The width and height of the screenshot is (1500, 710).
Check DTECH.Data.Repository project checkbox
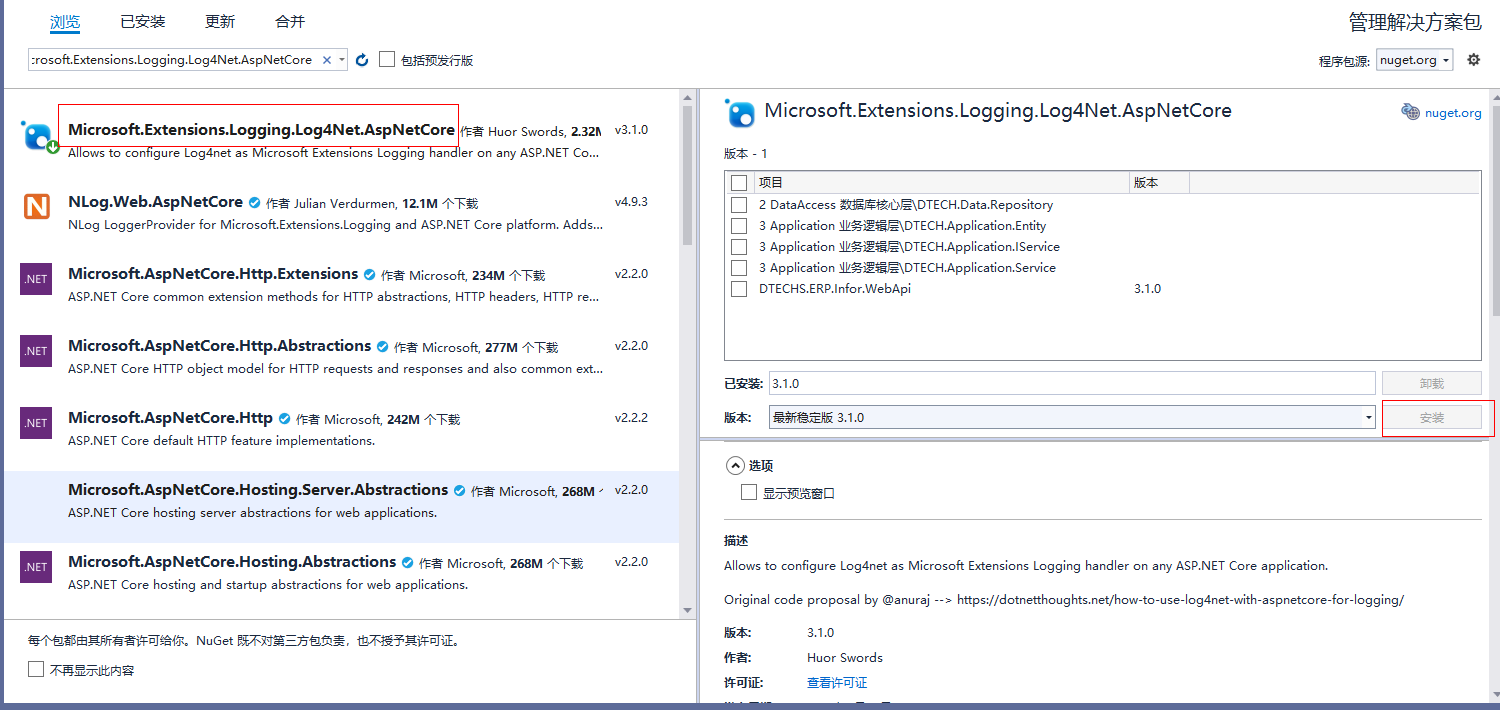click(739, 205)
